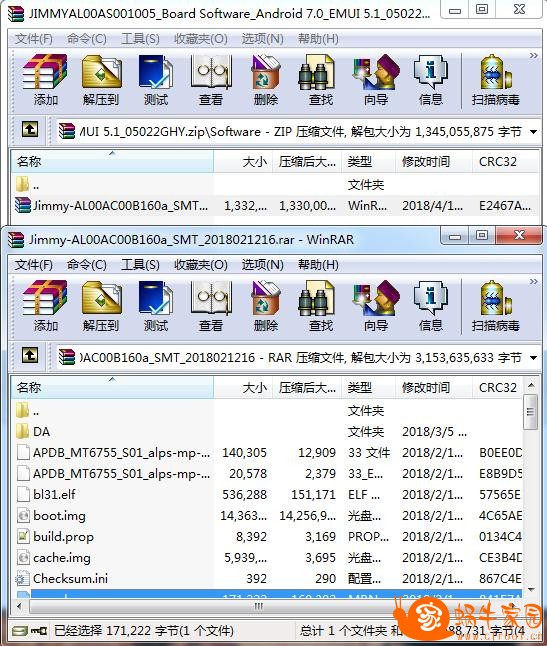Select Jimmy-AL00AC00B160a_SMT rar file in top window
This screenshot has height=646, width=547.
click(x=275, y=205)
